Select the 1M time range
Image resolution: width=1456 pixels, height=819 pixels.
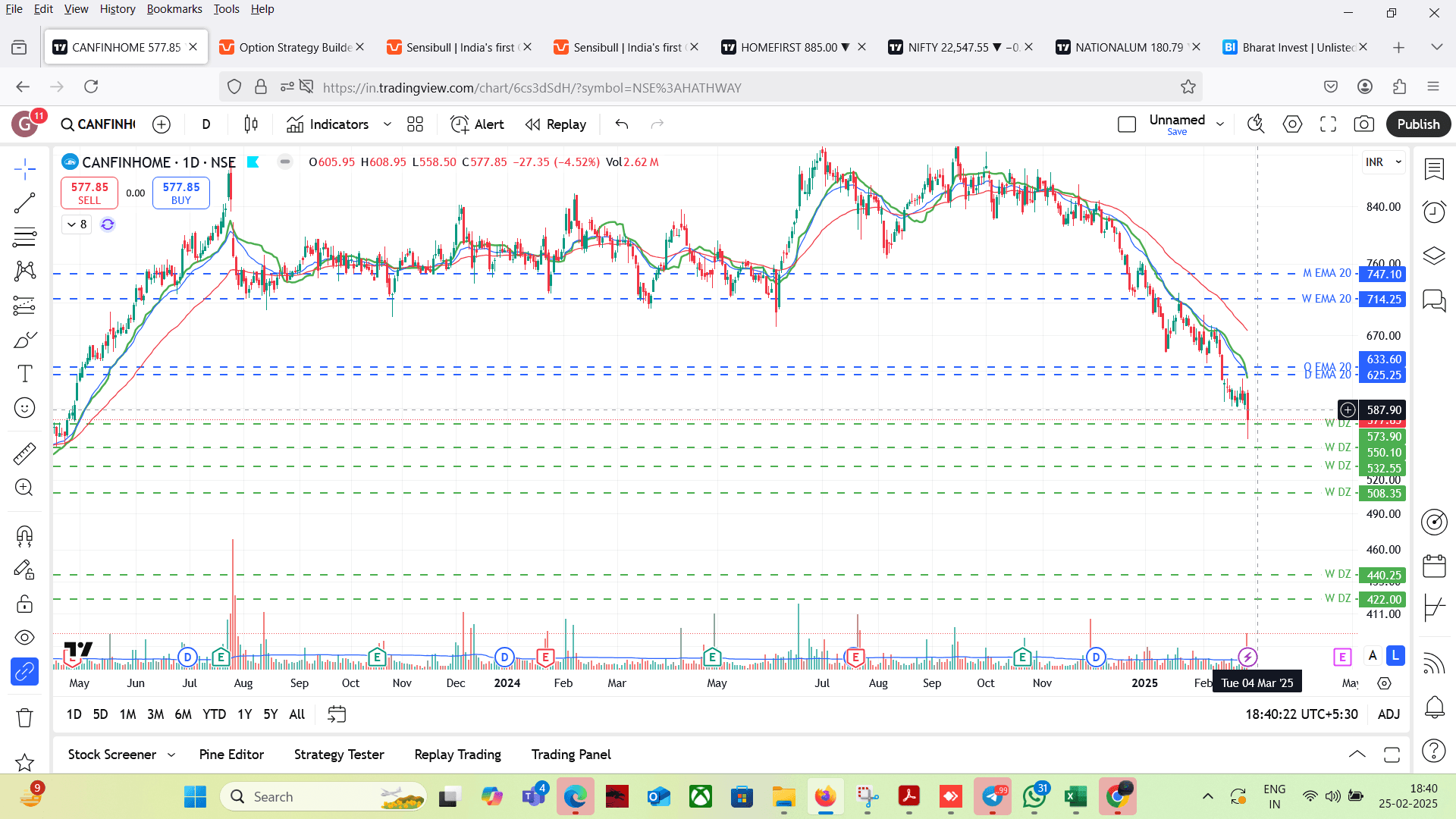(x=127, y=714)
